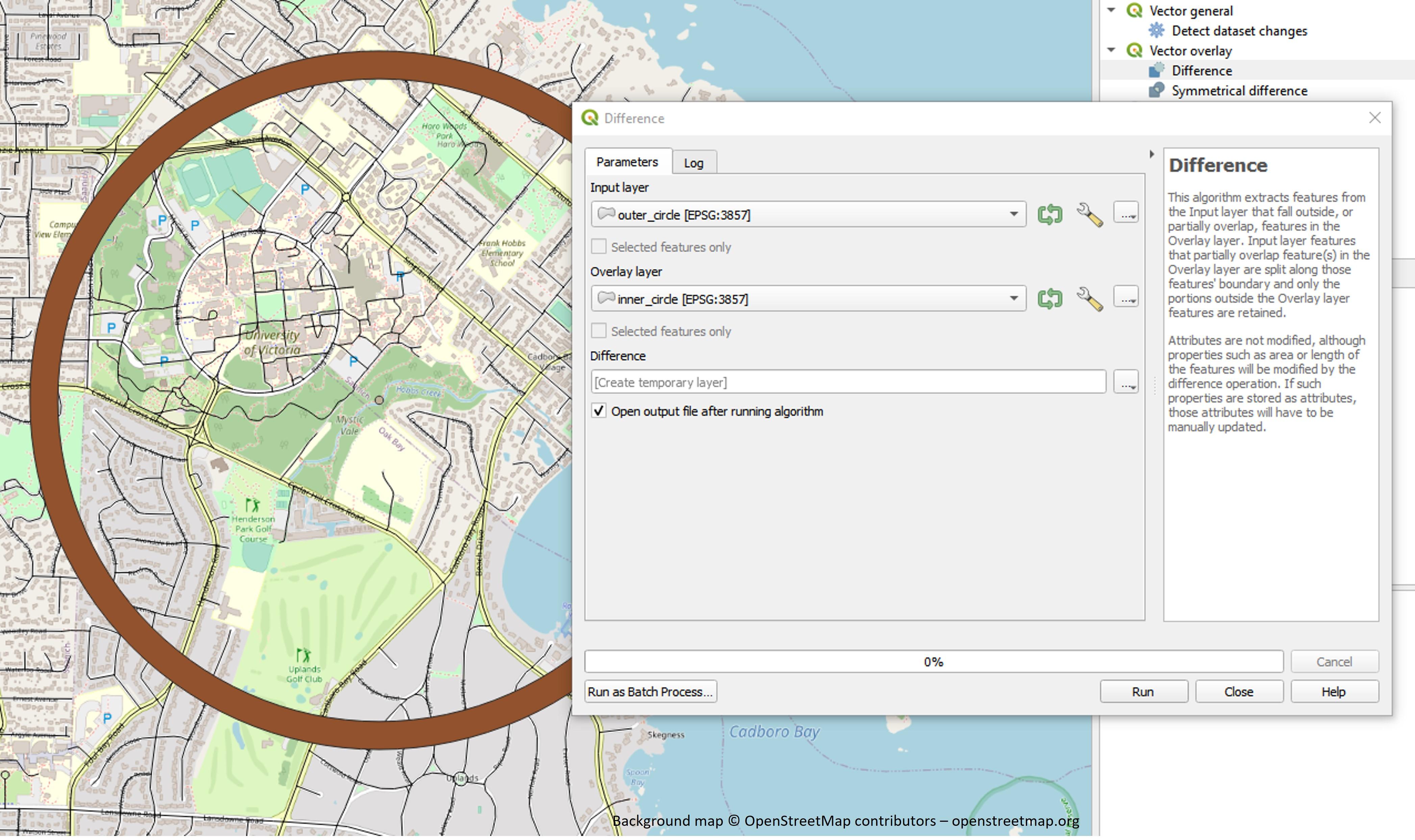This screenshot has height=840, width=1415.
Task: Select Difference algorithm icon in toolbox
Action: tap(1156, 70)
